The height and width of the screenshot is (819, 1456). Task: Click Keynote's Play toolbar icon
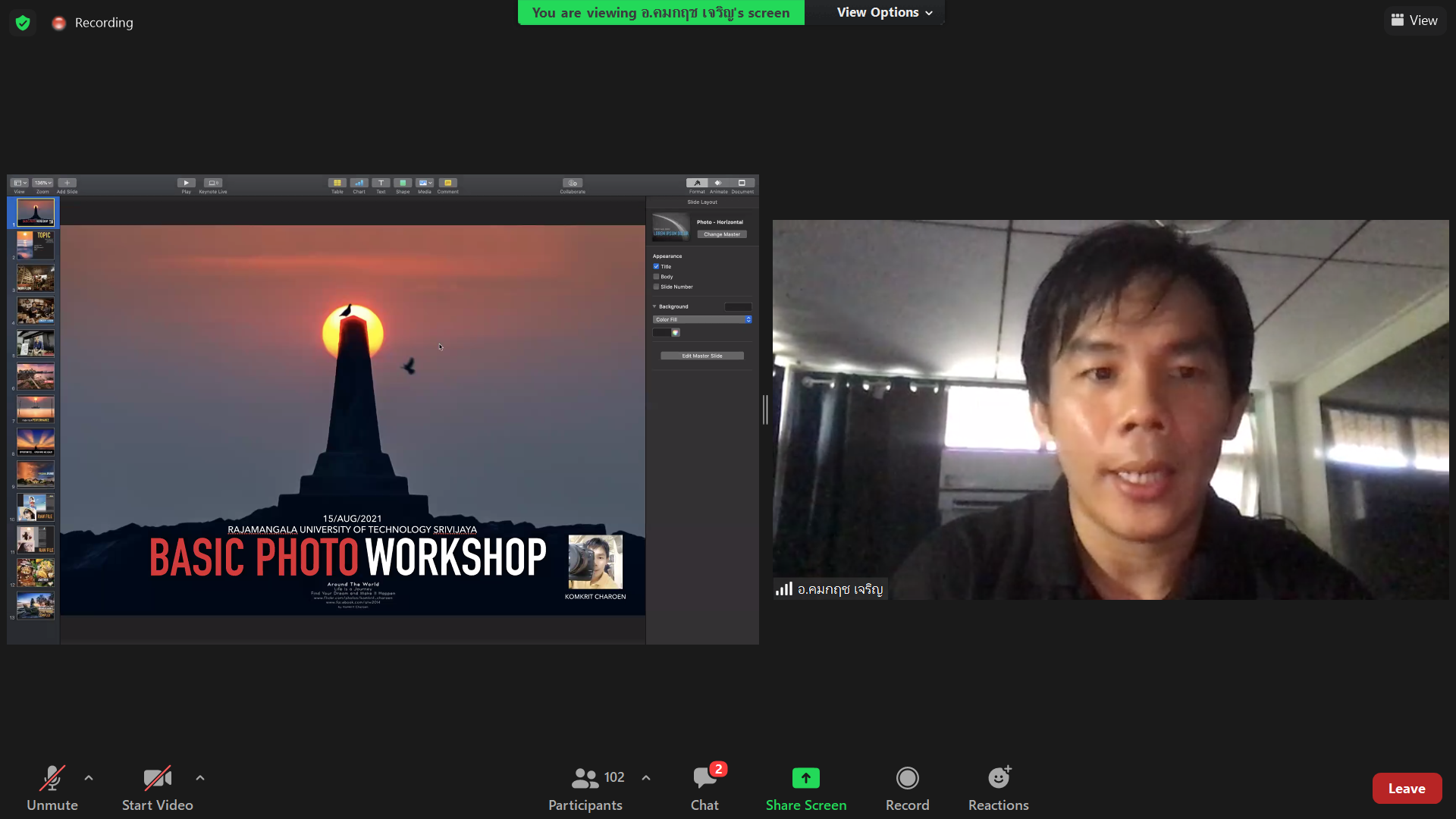point(186,183)
